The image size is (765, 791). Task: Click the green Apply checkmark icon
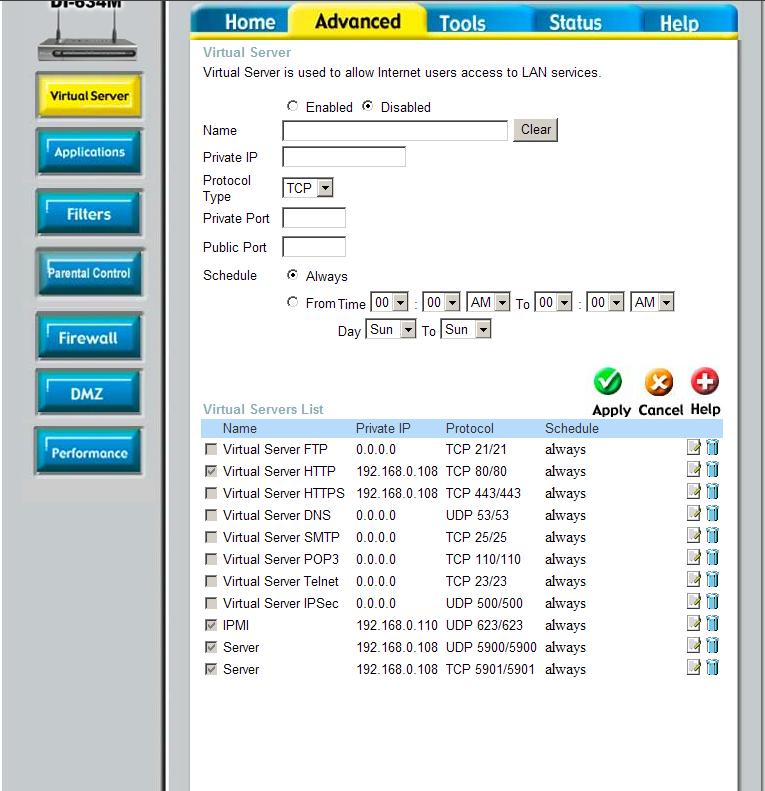point(608,382)
